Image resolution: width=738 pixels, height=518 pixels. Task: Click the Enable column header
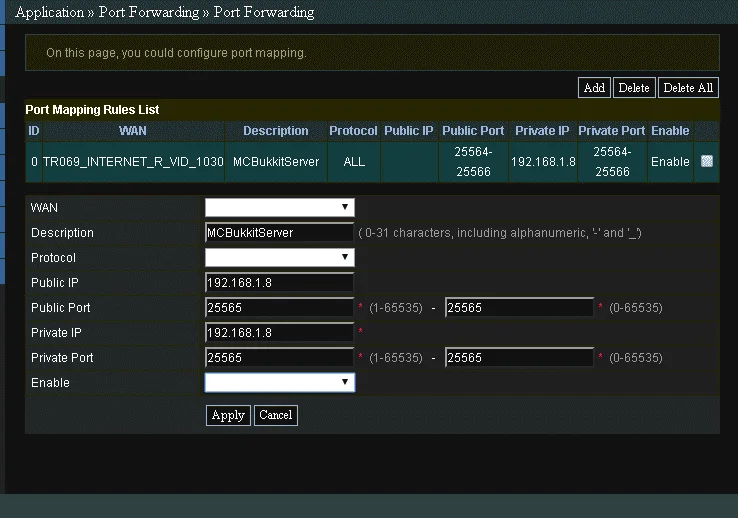point(670,131)
